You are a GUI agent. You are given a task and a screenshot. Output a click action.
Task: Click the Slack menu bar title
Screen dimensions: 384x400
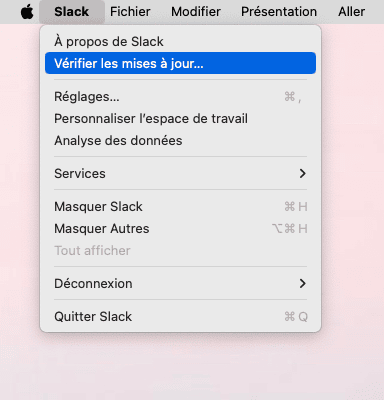(x=72, y=12)
